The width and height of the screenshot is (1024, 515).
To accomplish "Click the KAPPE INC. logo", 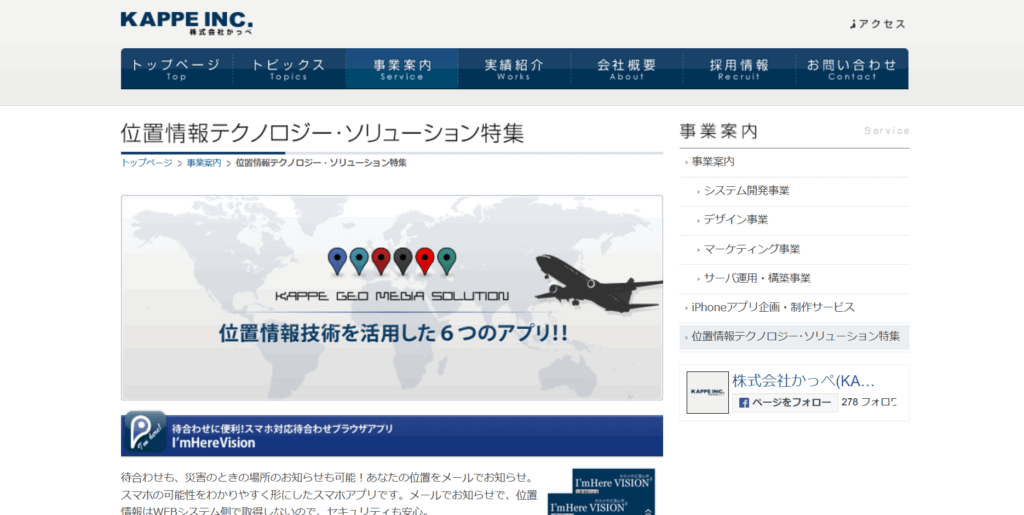I will [187, 23].
